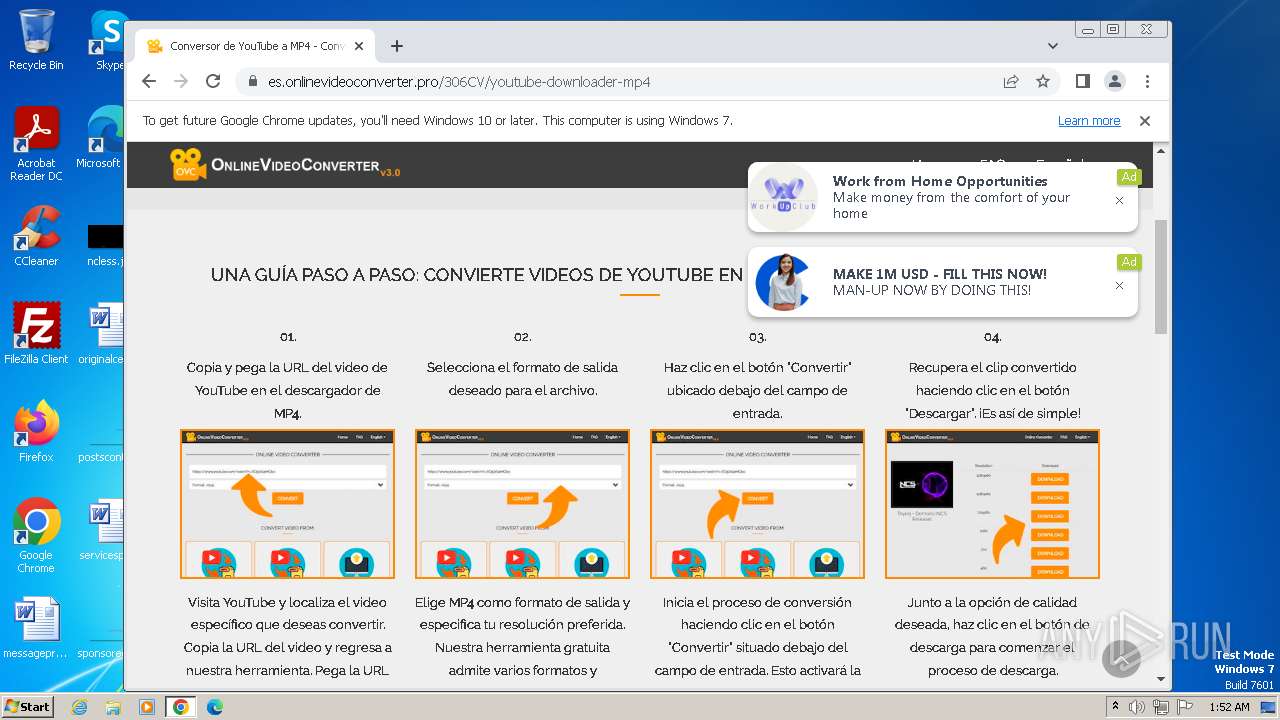Screen dimensions: 1280x720
Task: Click the browser back arrow
Action: (x=149, y=81)
